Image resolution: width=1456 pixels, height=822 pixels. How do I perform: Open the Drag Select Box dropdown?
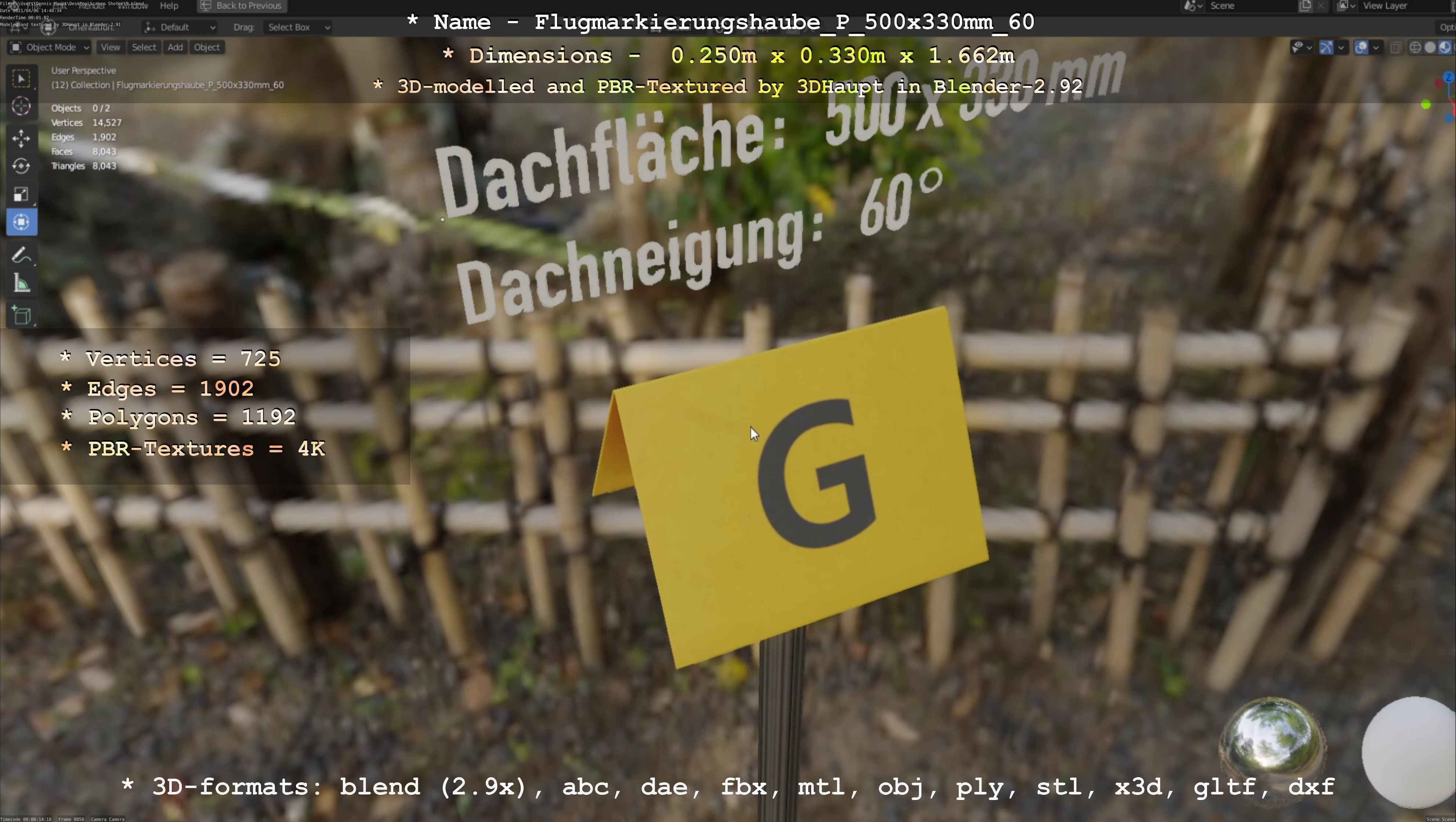(298, 27)
